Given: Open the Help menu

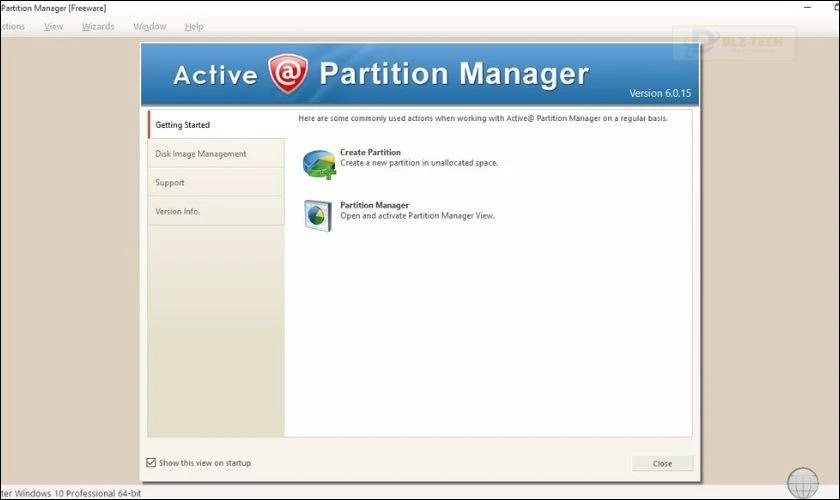Looking at the screenshot, I should pyautogui.click(x=194, y=26).
